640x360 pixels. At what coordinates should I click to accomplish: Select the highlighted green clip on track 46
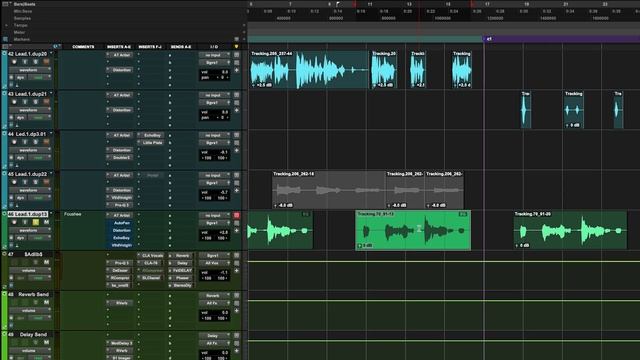click(413, 230)
